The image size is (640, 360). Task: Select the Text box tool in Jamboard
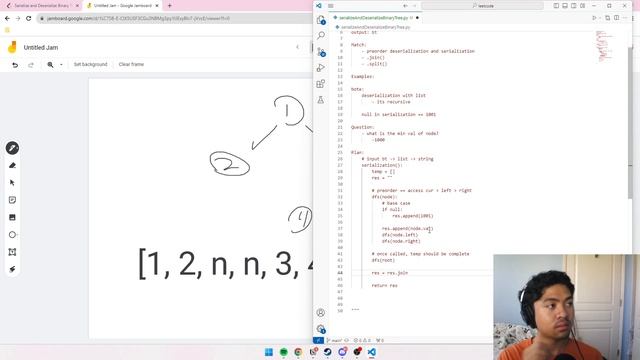pos(12,252)
